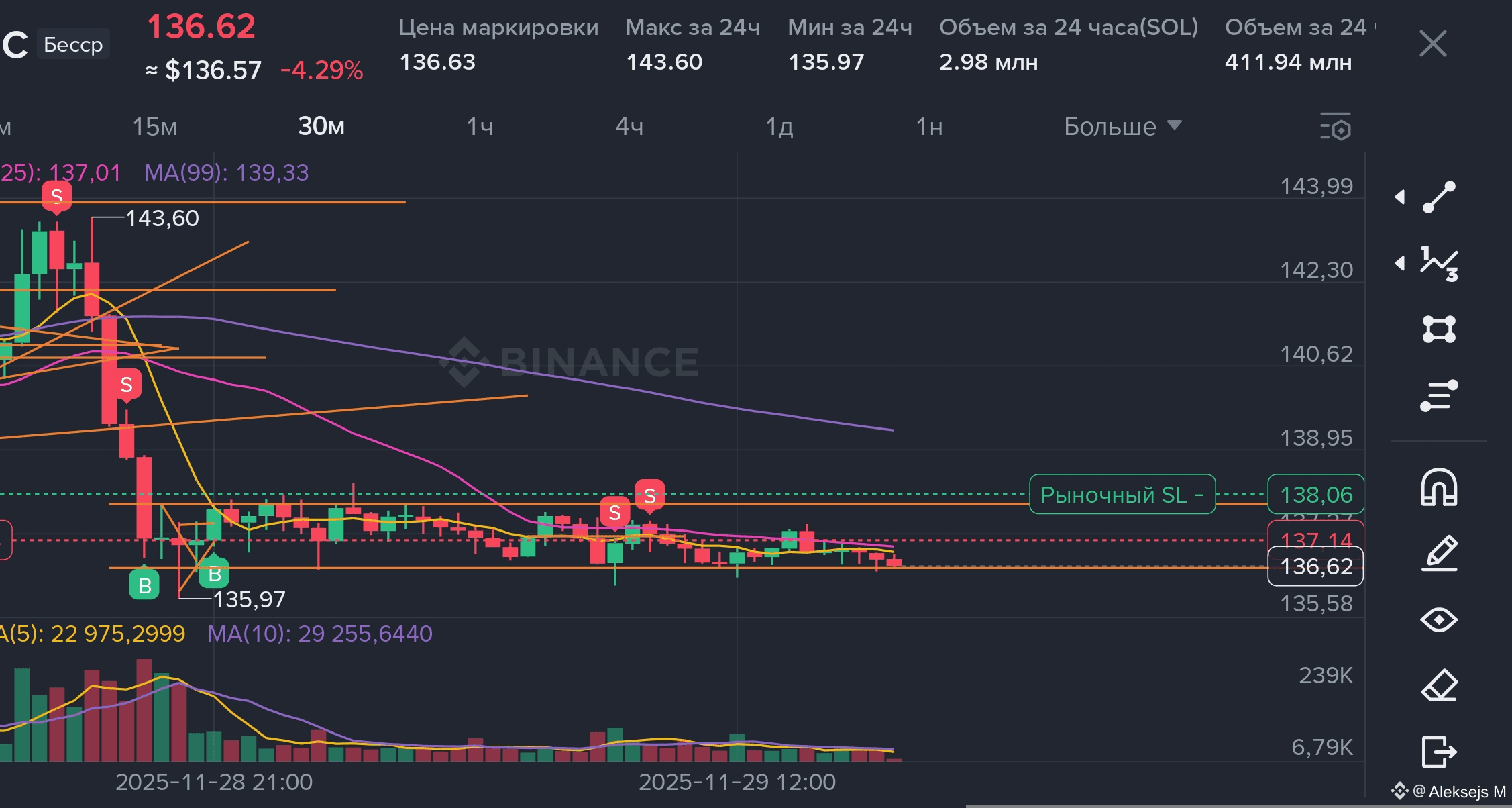Screen dimensions: 1512x808
Task: Enable the pencil drawing mode
Action: coord(1440,554)
